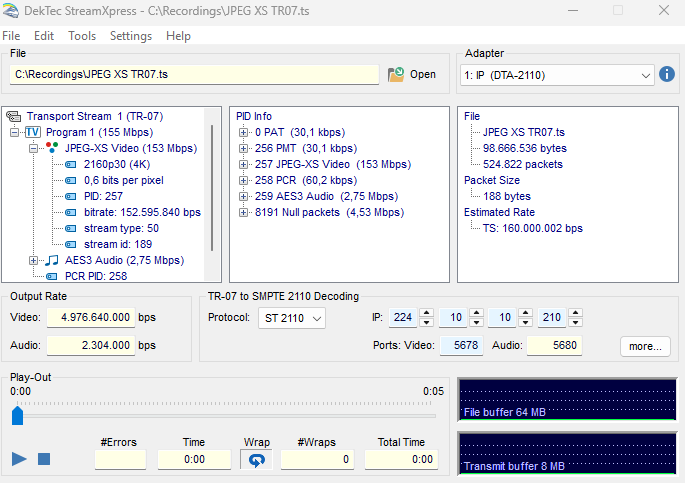Click the icon next to 2160p30 (4K)
The image size is (685, 483).
[70, 165]
